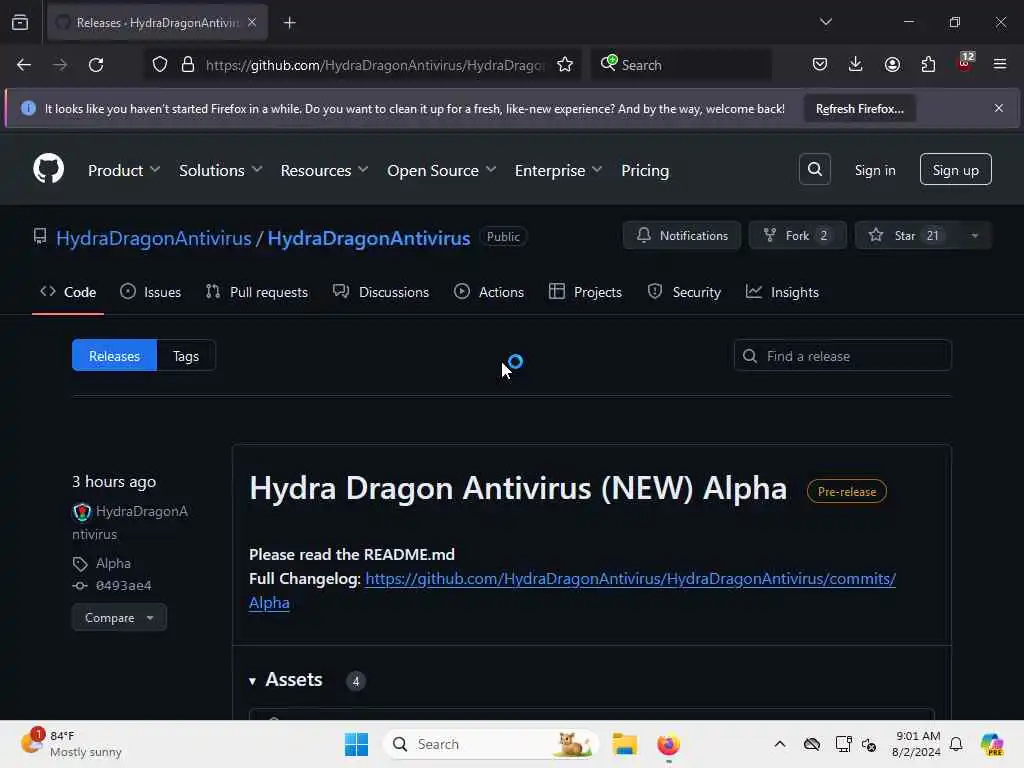Click Sign in
The height and width of the screenshot is (768, 1024).
click(x=874, y=170)
